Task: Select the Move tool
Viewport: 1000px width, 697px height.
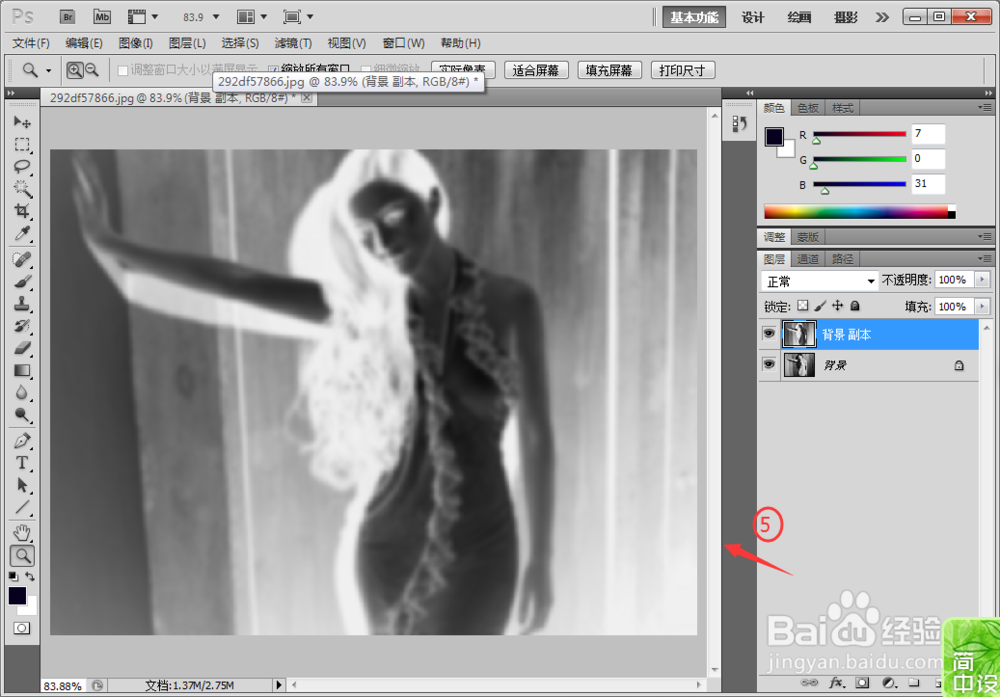Action: tap(22, 121)
